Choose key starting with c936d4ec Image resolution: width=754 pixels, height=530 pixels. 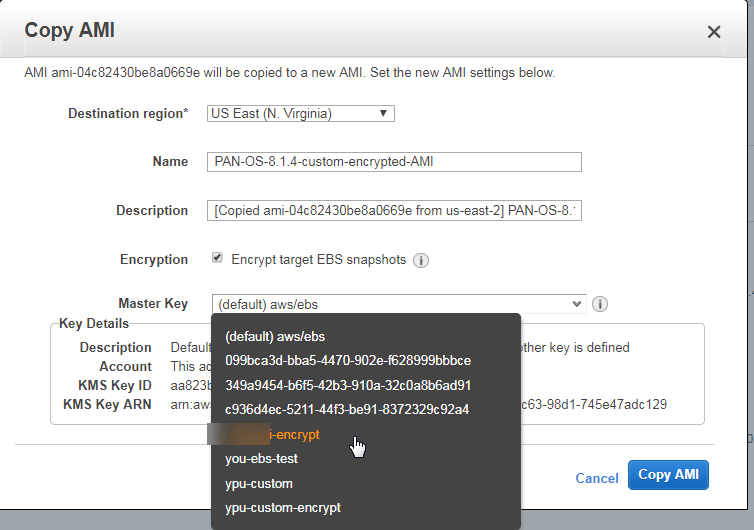pos(347,409)
